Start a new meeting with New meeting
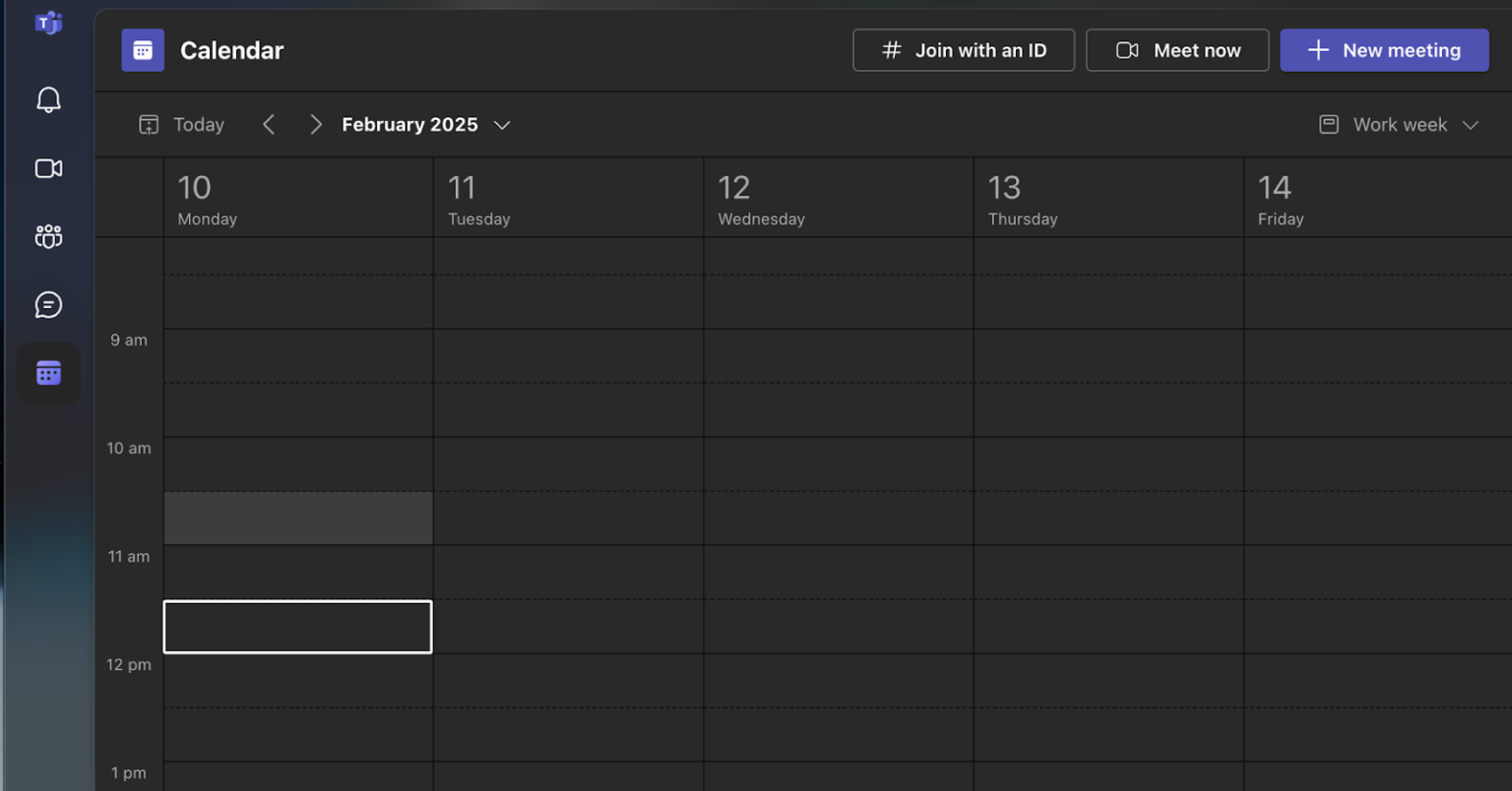The height and width of the screenshot is (791, 1512). click(x=1384, y=49)
